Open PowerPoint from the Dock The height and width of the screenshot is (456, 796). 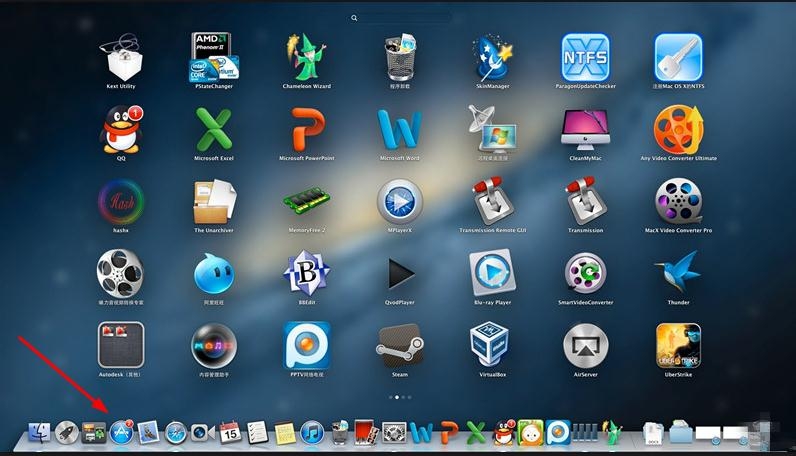pyautogui.click(x=449, y=433)
